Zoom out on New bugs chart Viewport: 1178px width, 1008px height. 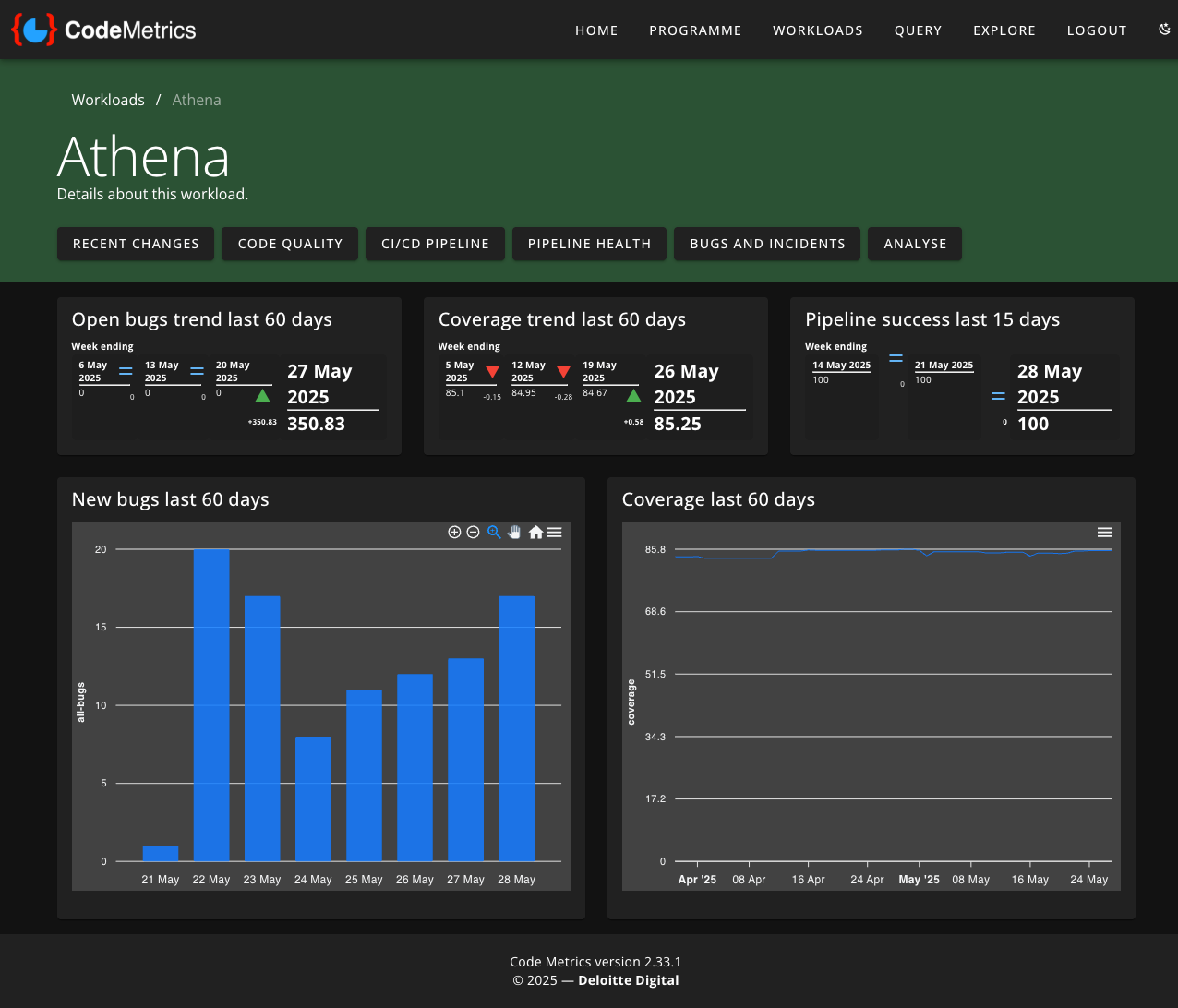(x=473, y=533)
